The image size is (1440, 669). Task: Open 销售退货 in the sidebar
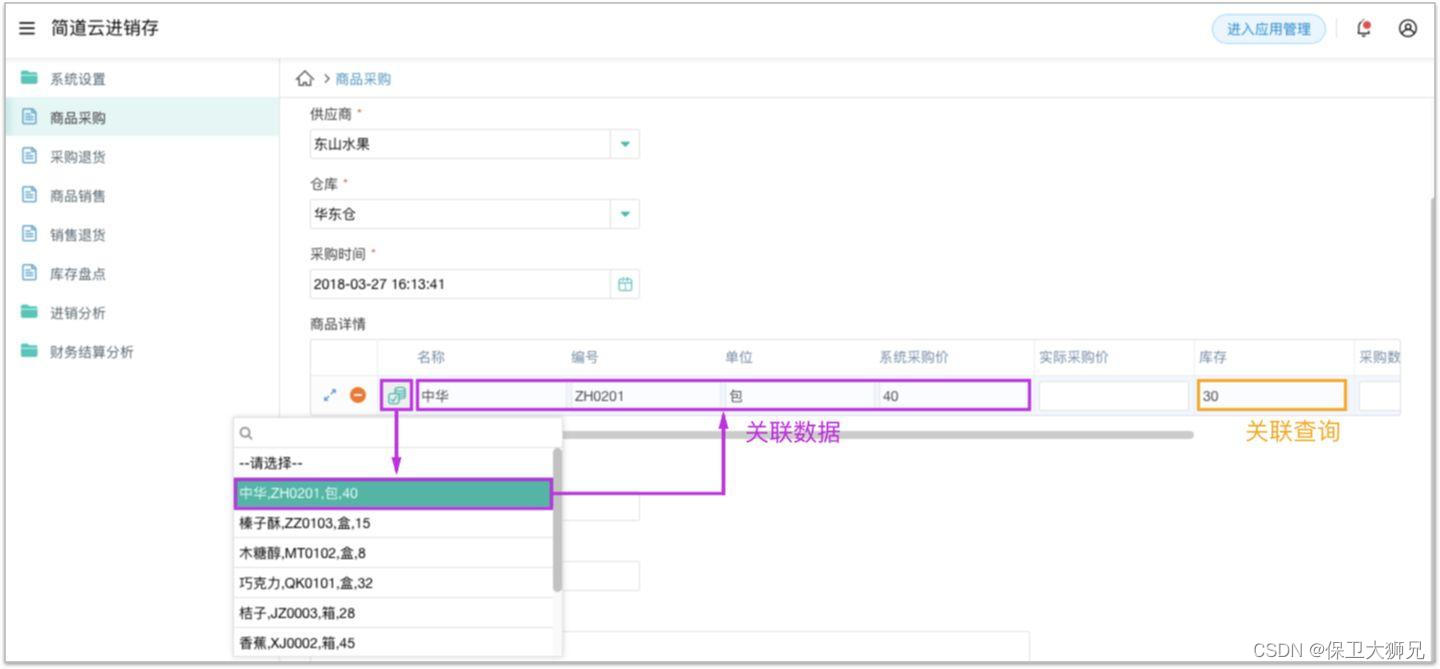(x=78, y=235)
